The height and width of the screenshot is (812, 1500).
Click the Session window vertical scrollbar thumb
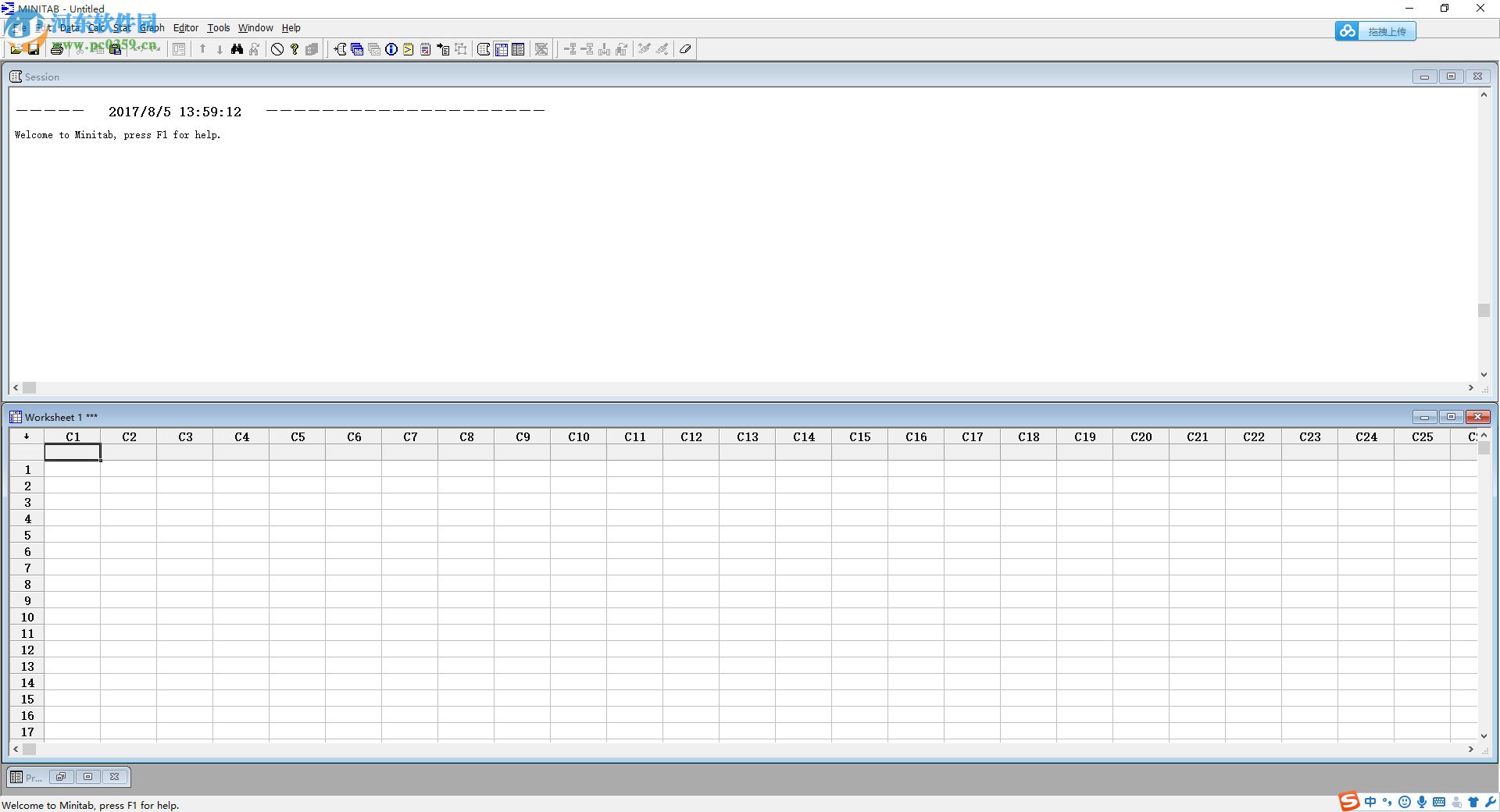click(1484, 310)
